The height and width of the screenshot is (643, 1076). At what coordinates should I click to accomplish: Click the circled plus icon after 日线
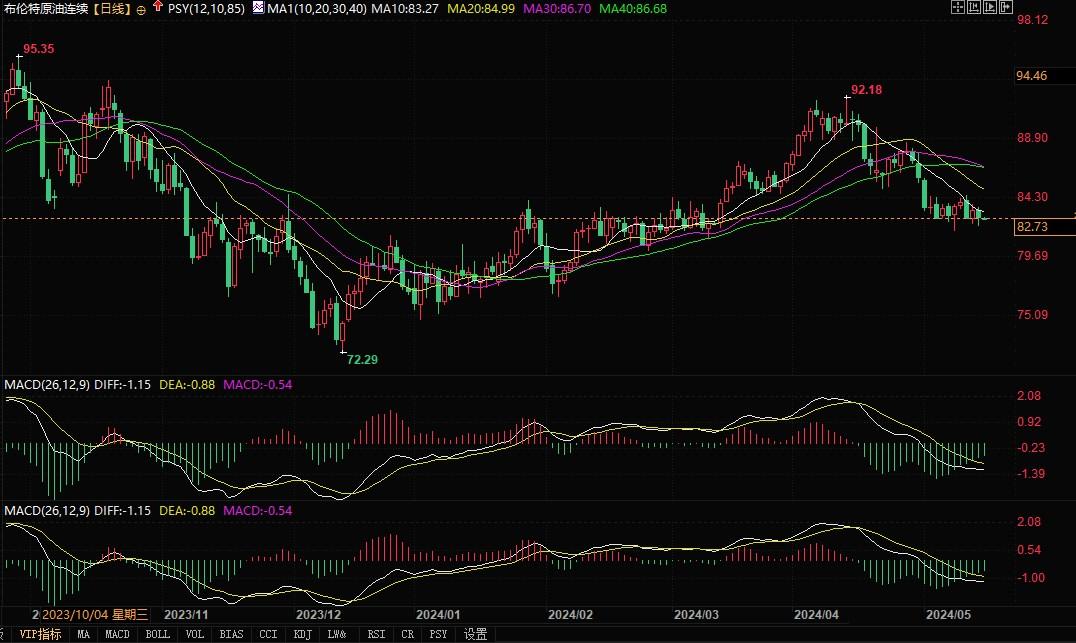141,9
